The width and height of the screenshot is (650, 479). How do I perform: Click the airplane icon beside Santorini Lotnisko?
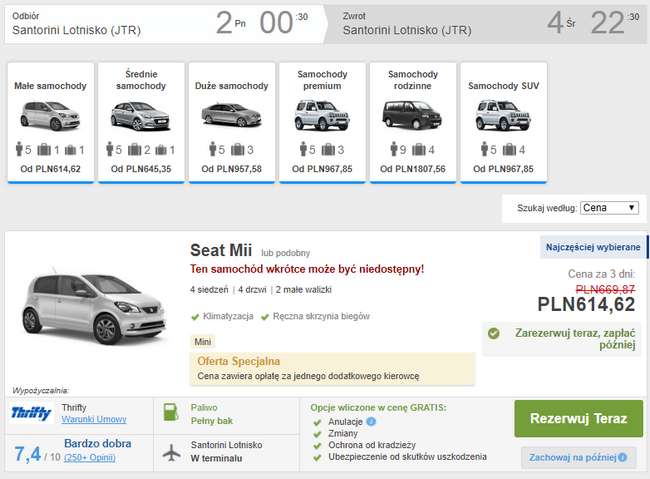click(171, 452)
